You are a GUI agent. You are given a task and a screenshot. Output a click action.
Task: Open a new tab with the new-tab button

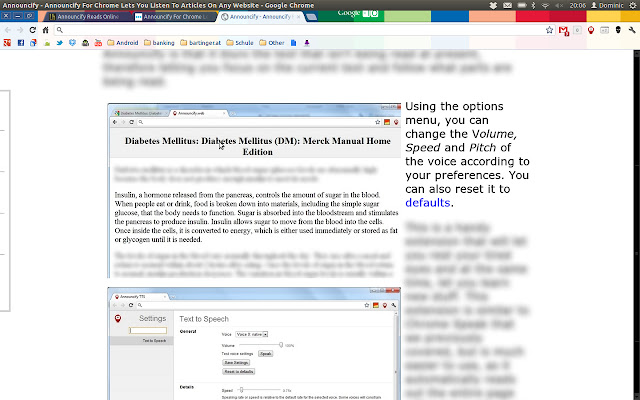[x=311, y=17]
